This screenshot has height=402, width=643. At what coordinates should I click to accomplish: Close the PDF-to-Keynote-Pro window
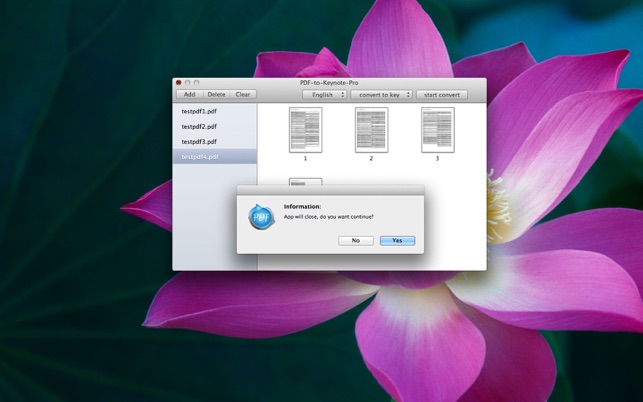179,82
